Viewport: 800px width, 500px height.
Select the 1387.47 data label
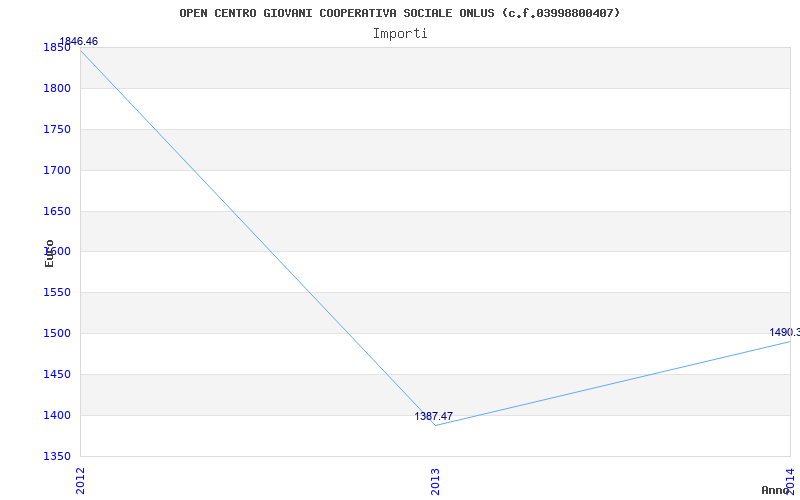[433, 416]
